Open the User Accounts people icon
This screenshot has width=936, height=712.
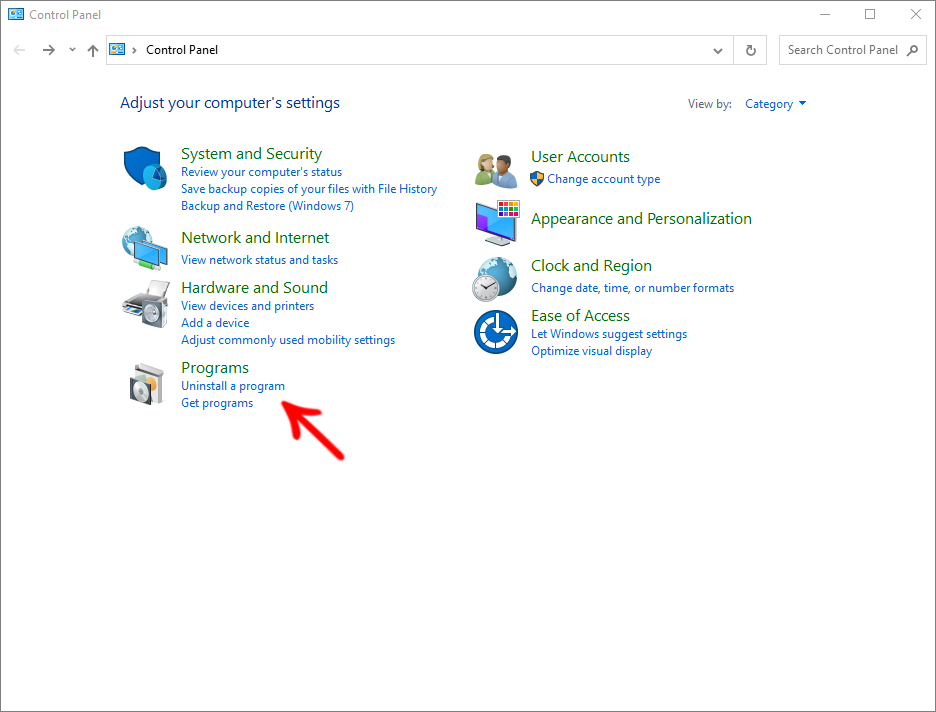click(496, 171)
